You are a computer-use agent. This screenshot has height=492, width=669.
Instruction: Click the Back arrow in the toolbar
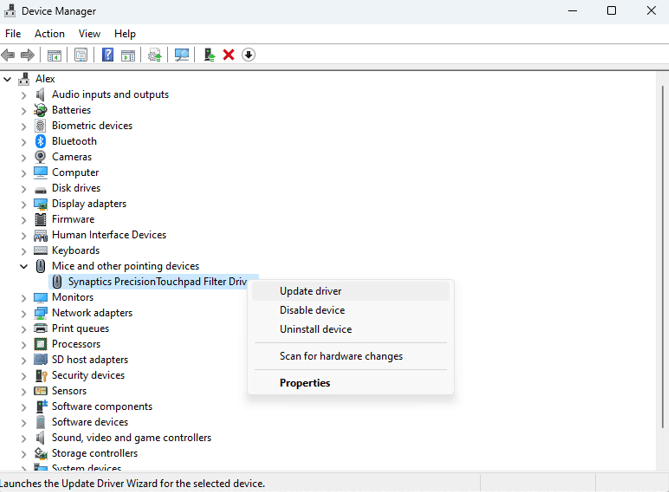pos(9,55)
